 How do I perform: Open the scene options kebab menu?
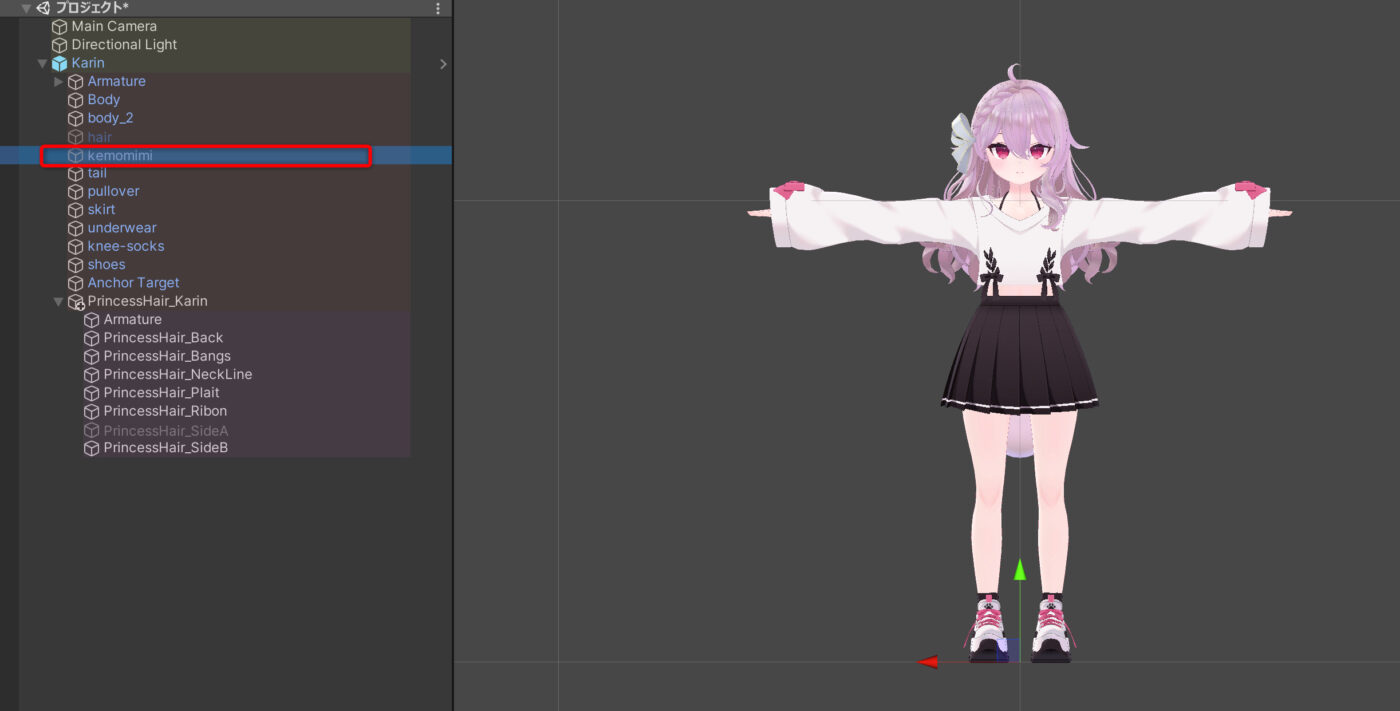437,8
